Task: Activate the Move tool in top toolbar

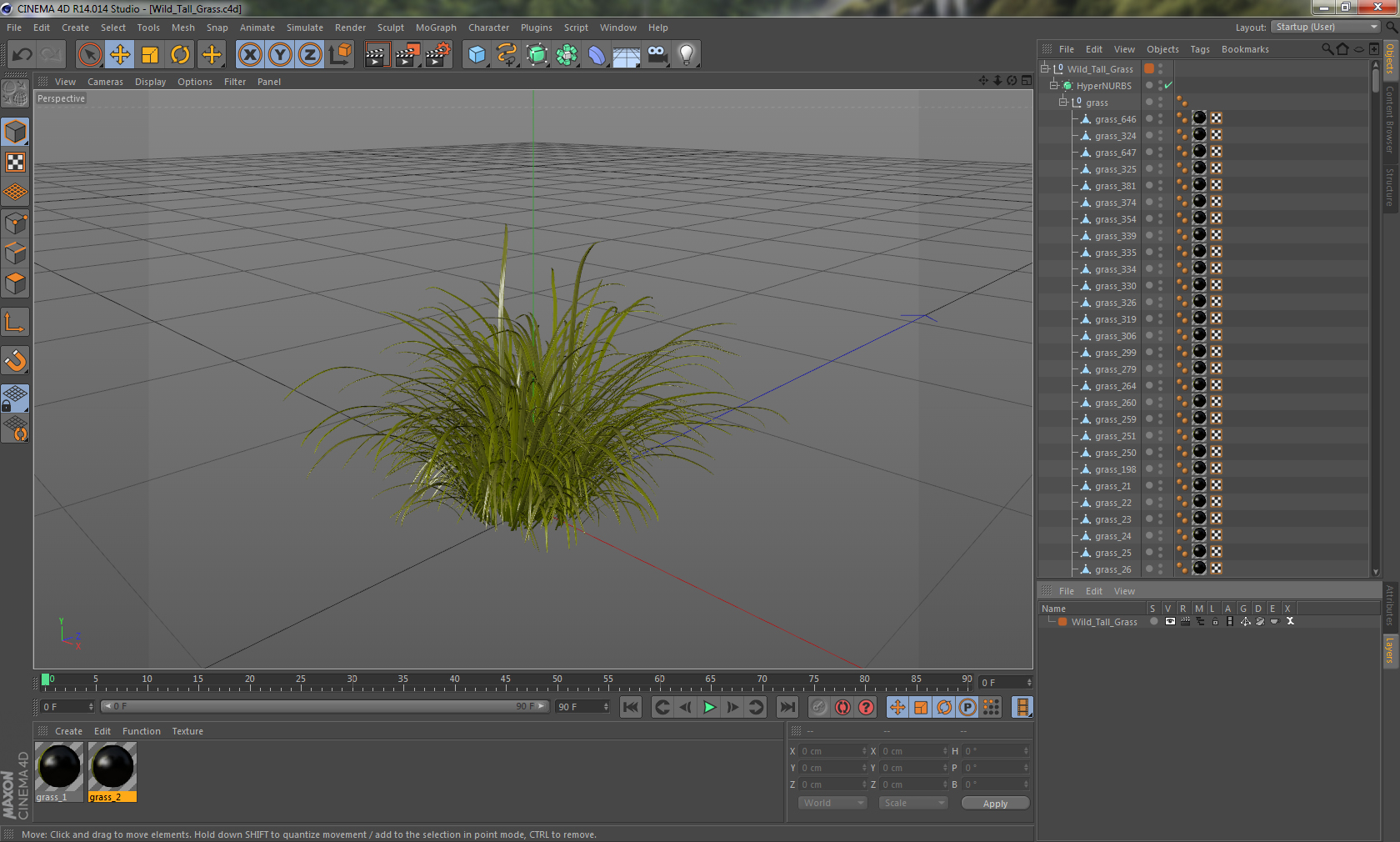Action: [120, 55]
